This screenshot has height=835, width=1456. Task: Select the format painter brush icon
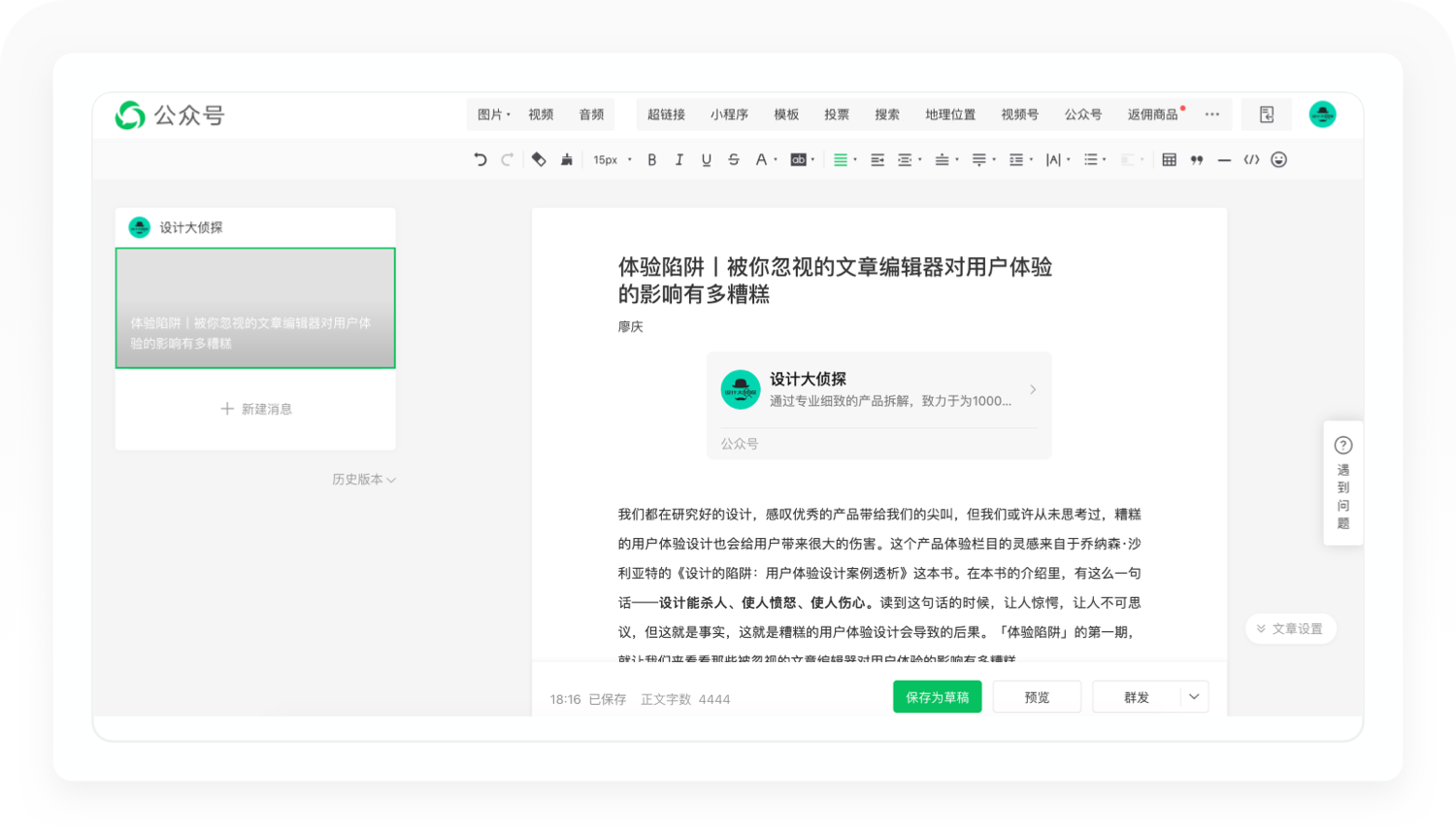click(567, 160)
